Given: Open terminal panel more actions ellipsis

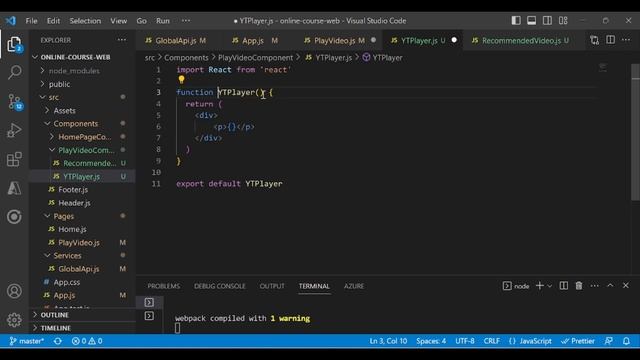Looking at the screenshot, I should [594, 286].
